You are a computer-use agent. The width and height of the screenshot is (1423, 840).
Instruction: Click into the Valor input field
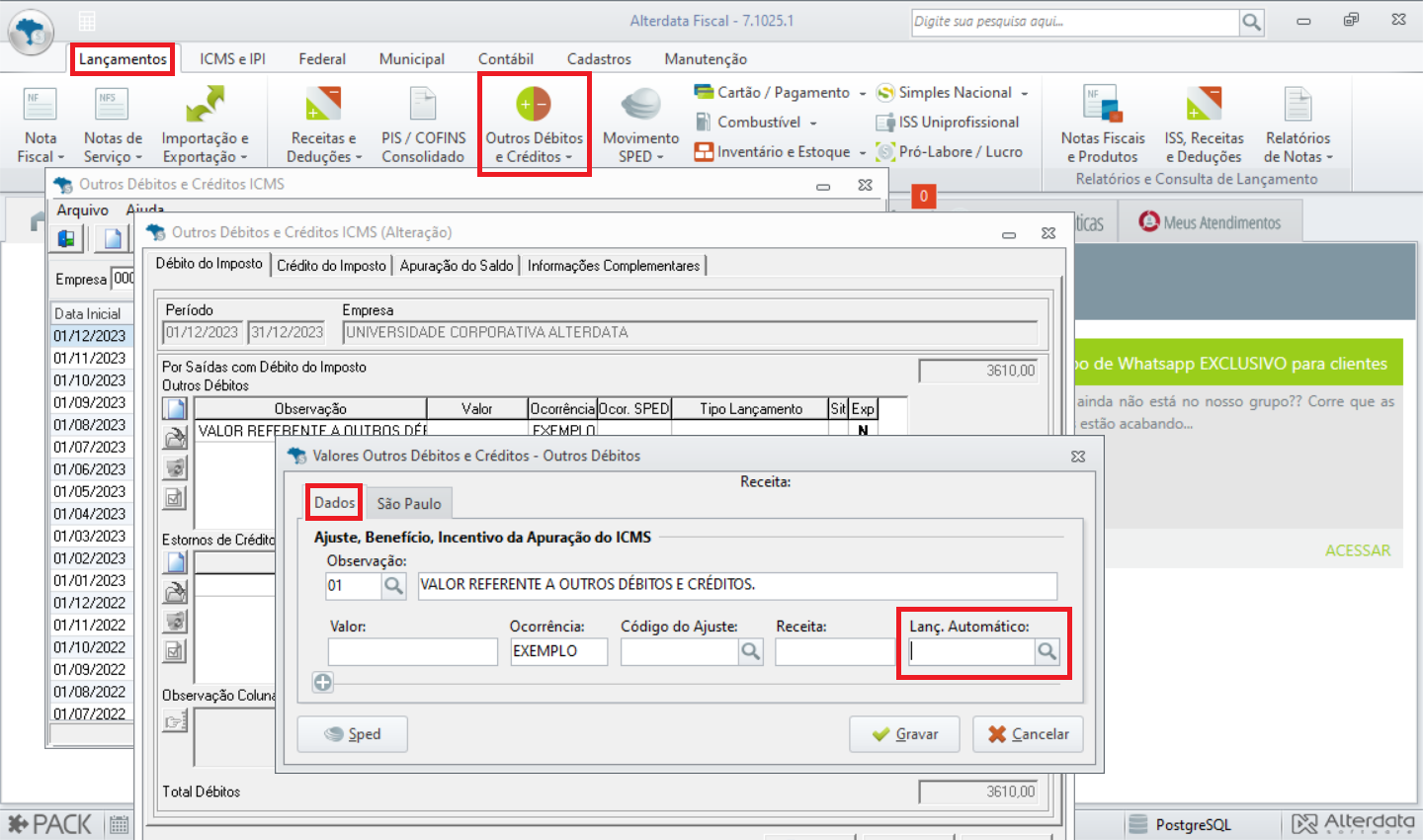tap(413, 652)
